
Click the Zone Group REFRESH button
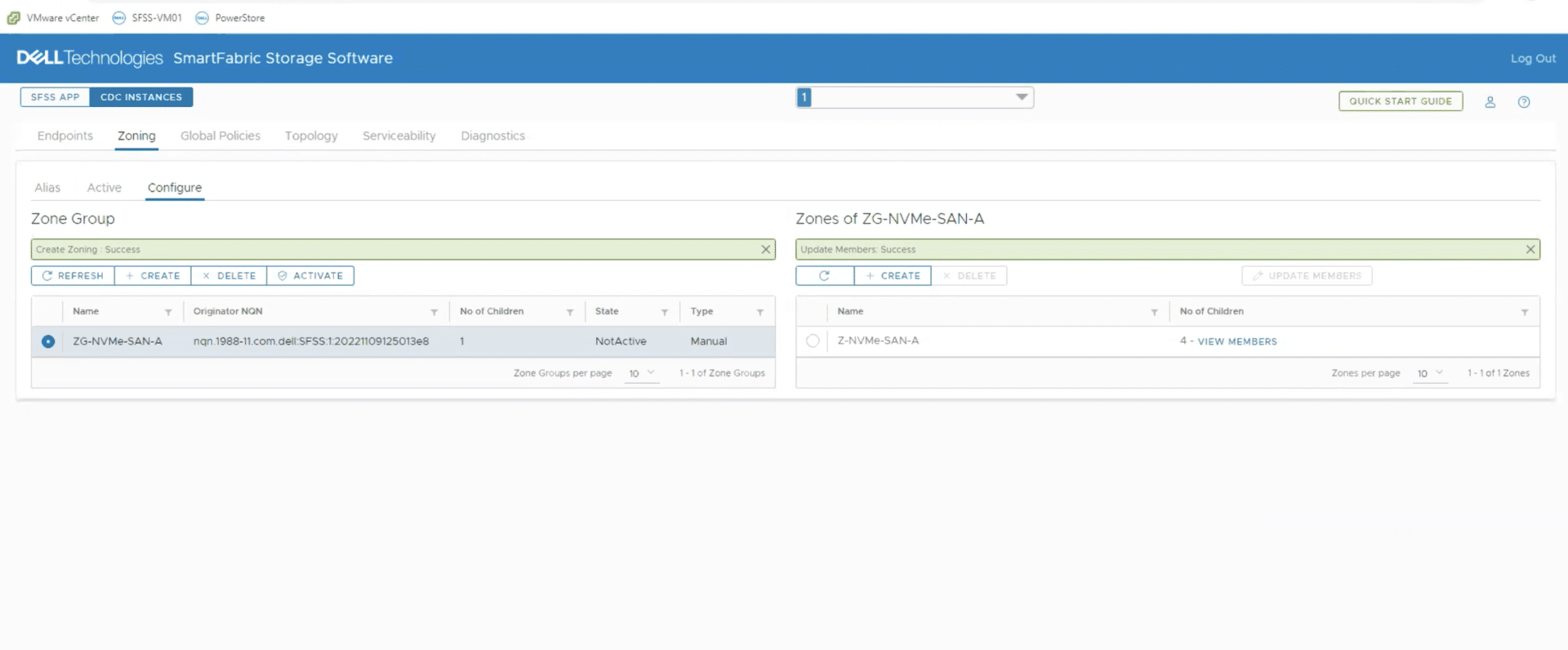point(73,276)
